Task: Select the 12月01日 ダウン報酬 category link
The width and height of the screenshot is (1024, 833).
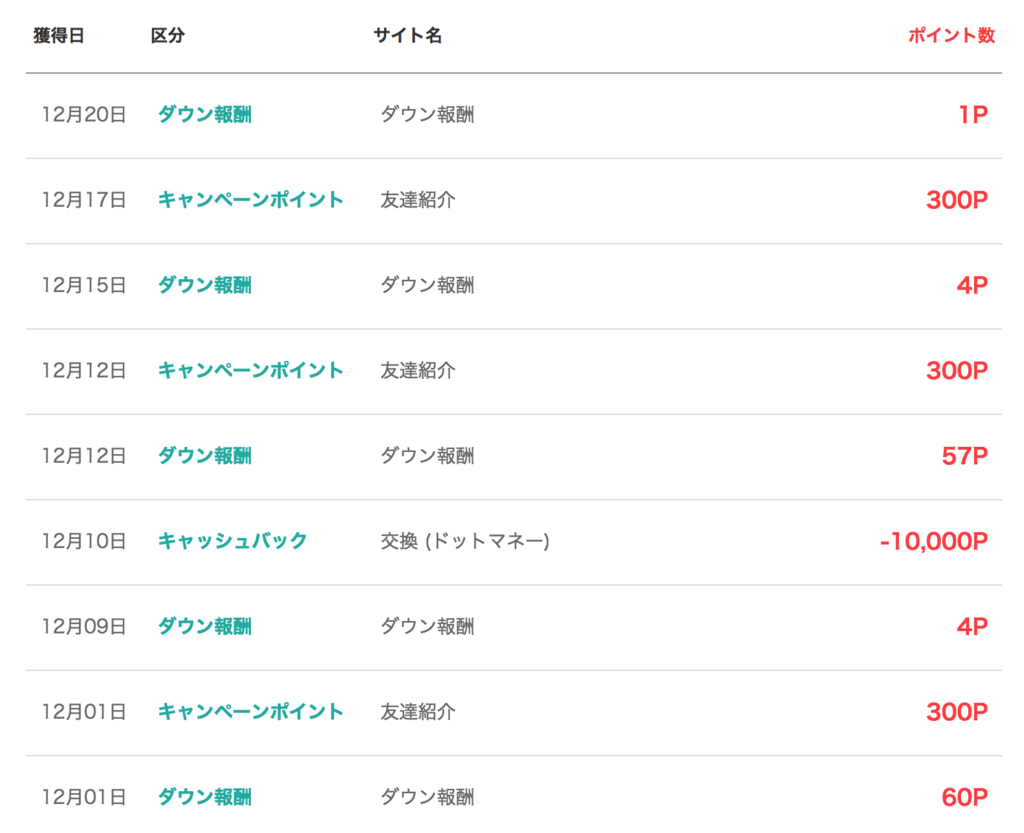Action: [204, 797]
